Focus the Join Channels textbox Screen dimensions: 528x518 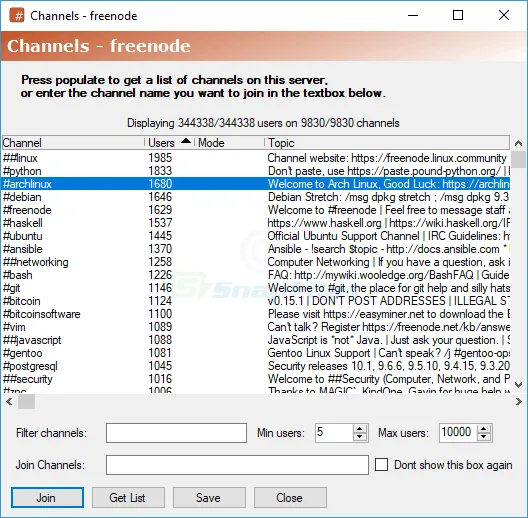tap(237, 465)
